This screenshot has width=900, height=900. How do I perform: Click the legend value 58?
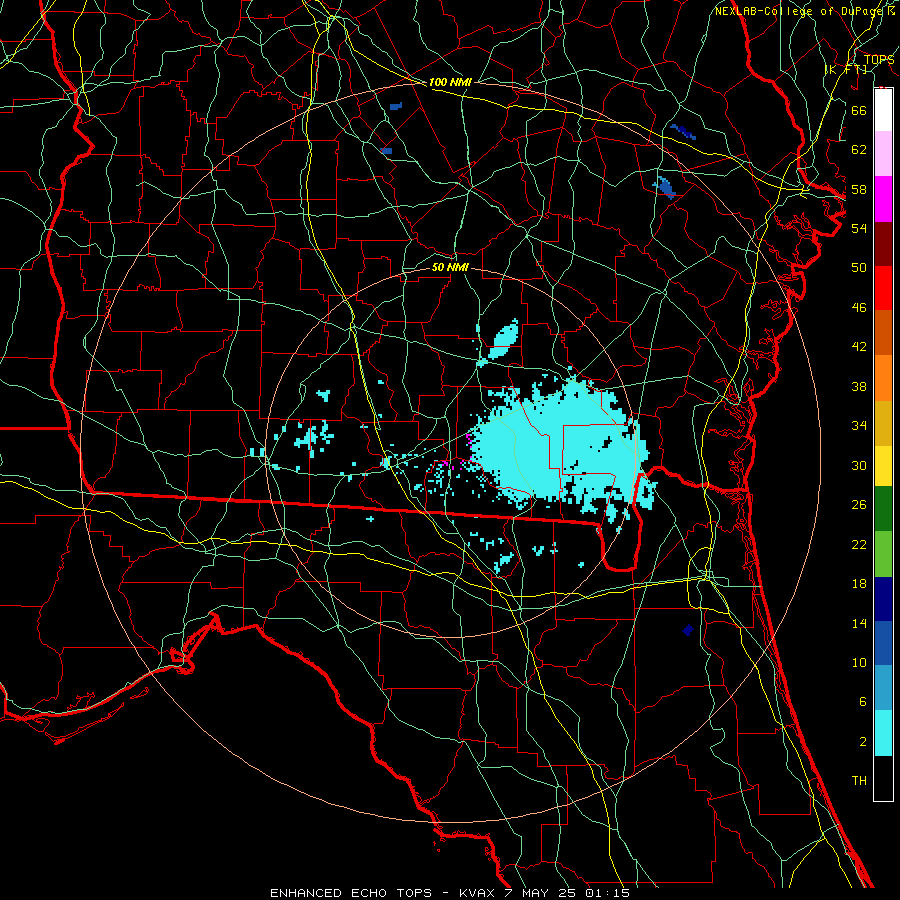tap(859, 189)
